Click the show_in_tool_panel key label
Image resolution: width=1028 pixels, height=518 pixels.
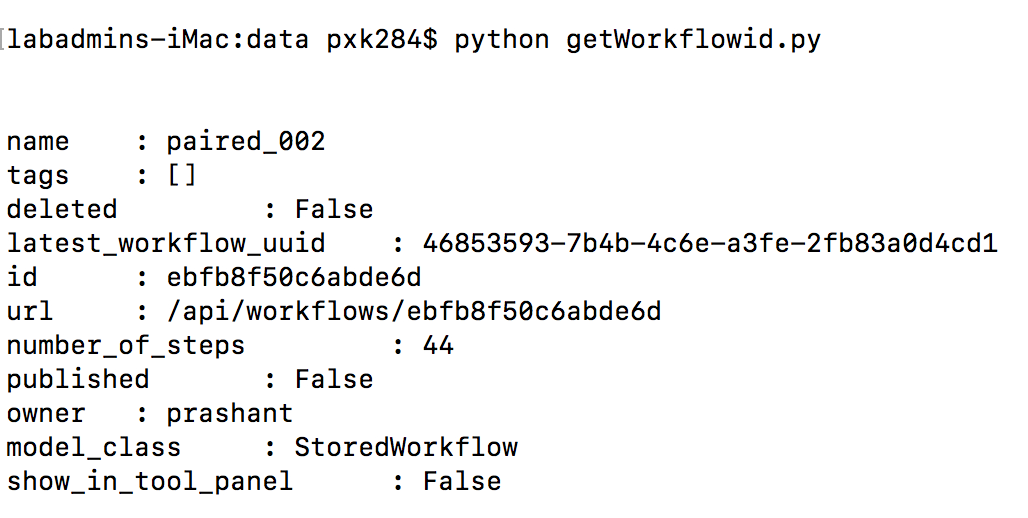point(150,482)
